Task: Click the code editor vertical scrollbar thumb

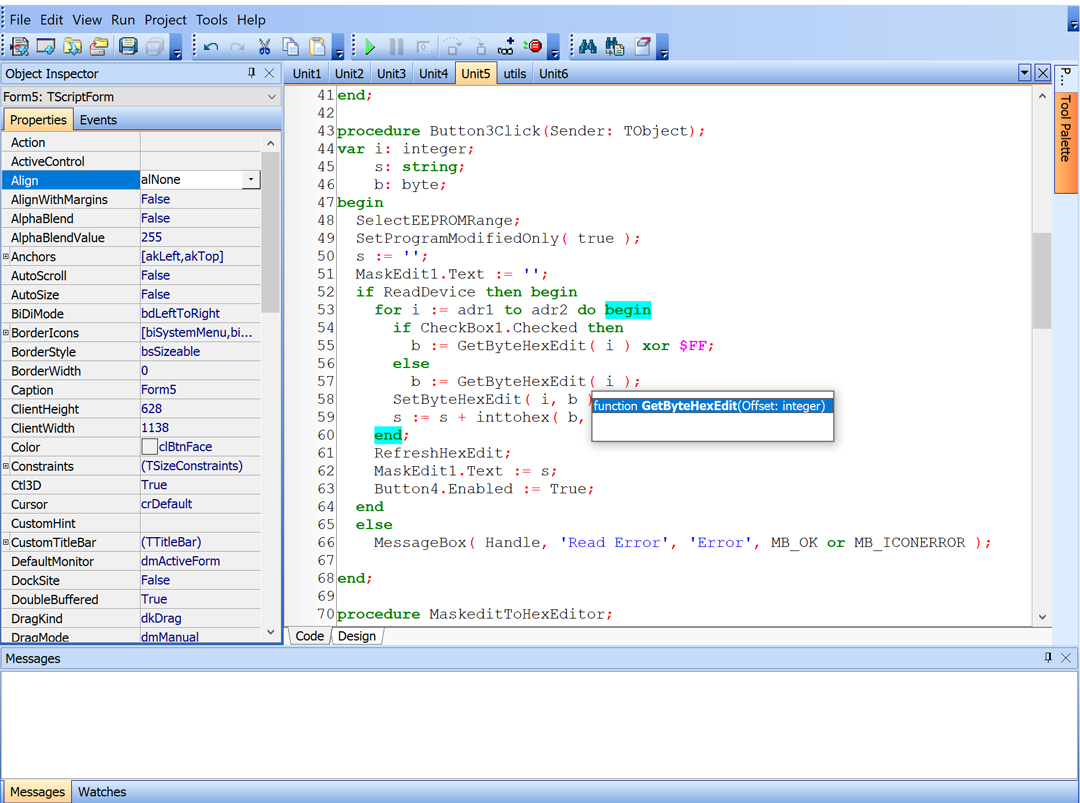Action: coord(1042,280)
